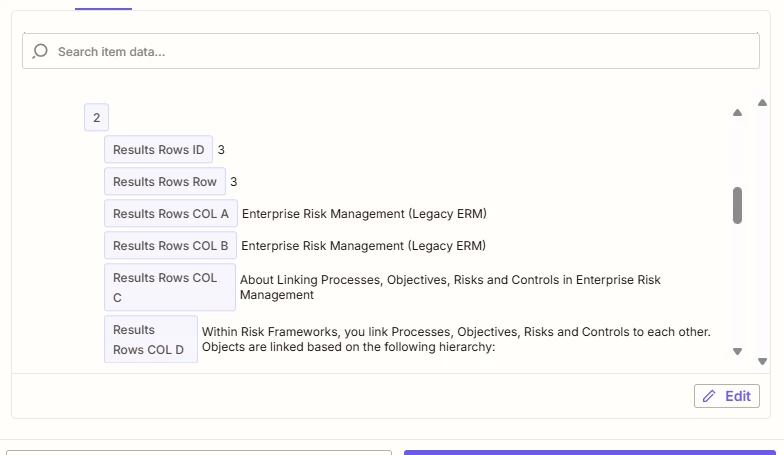Select the Results Rows Row label
The width and height of the screenshot is (784, 455).
pos(165,182)
